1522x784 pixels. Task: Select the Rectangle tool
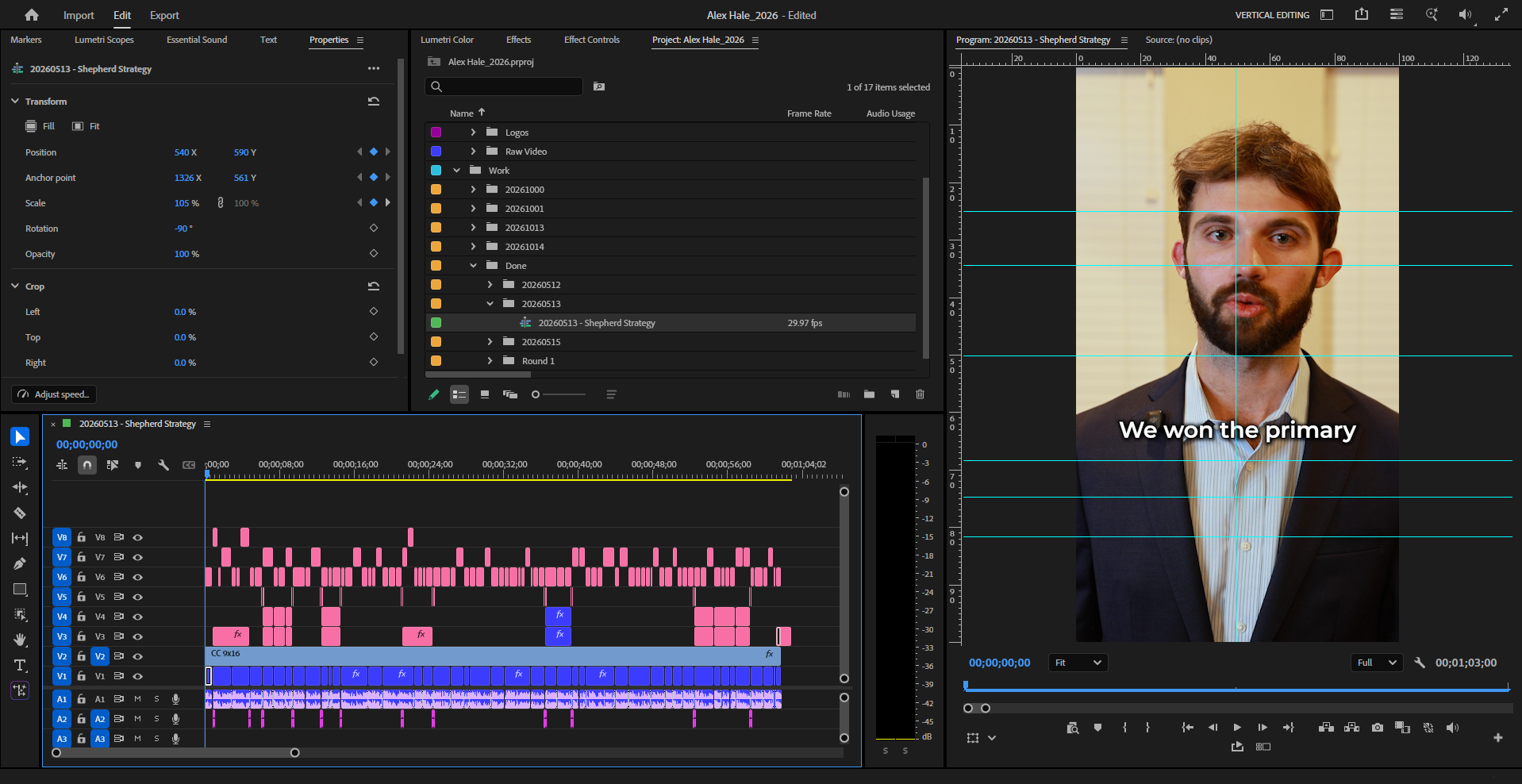(20, 589)
